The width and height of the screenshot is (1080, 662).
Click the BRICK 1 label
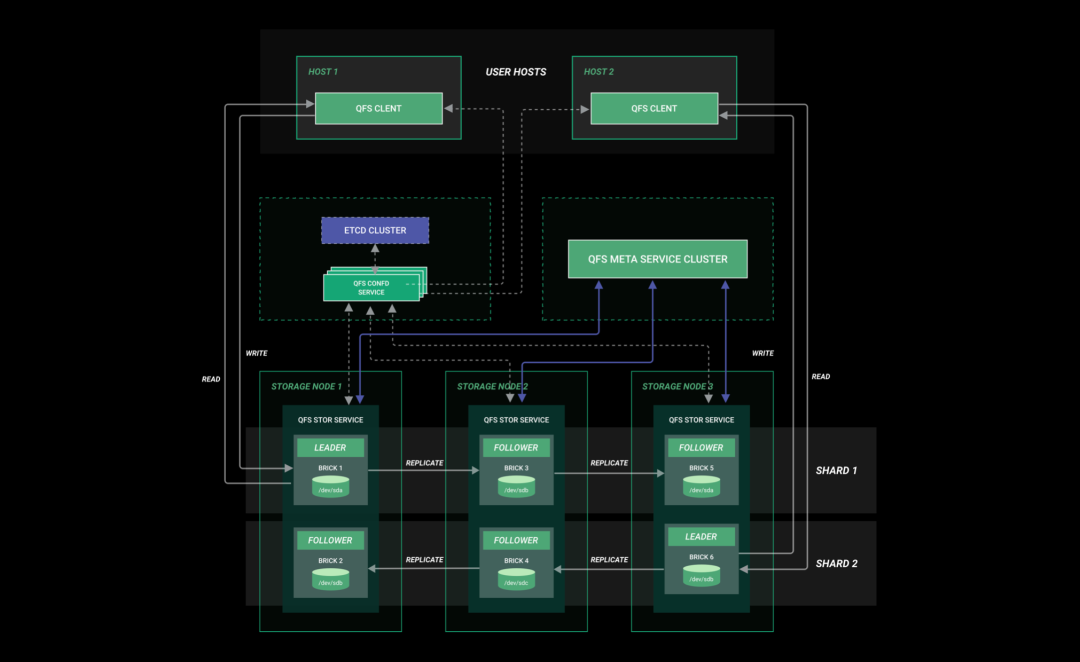click(x=331, y=468)
